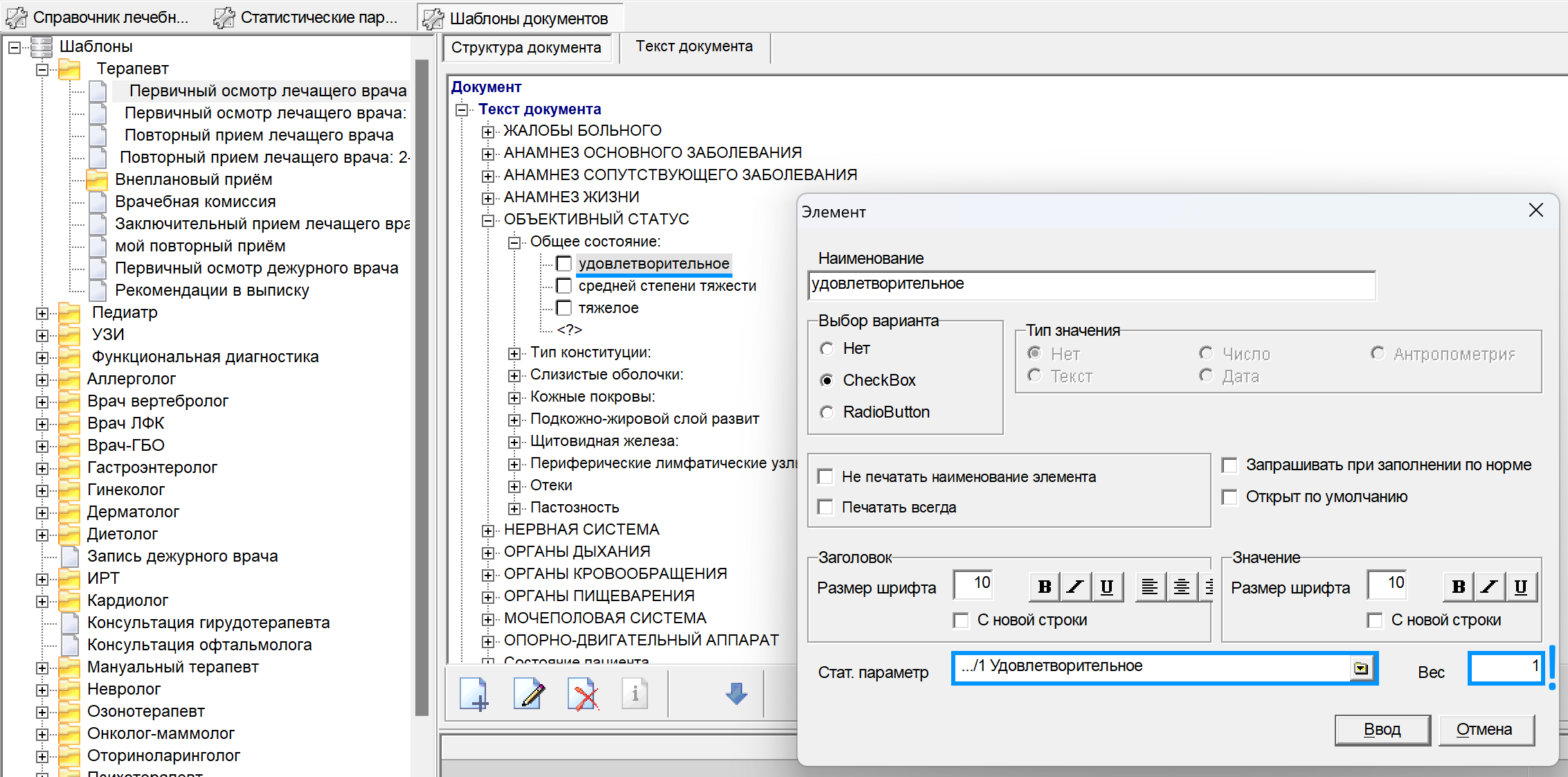Click the Наименование text field
The height and width of the screenshot is (777, 1568).
coord(1090,285)
